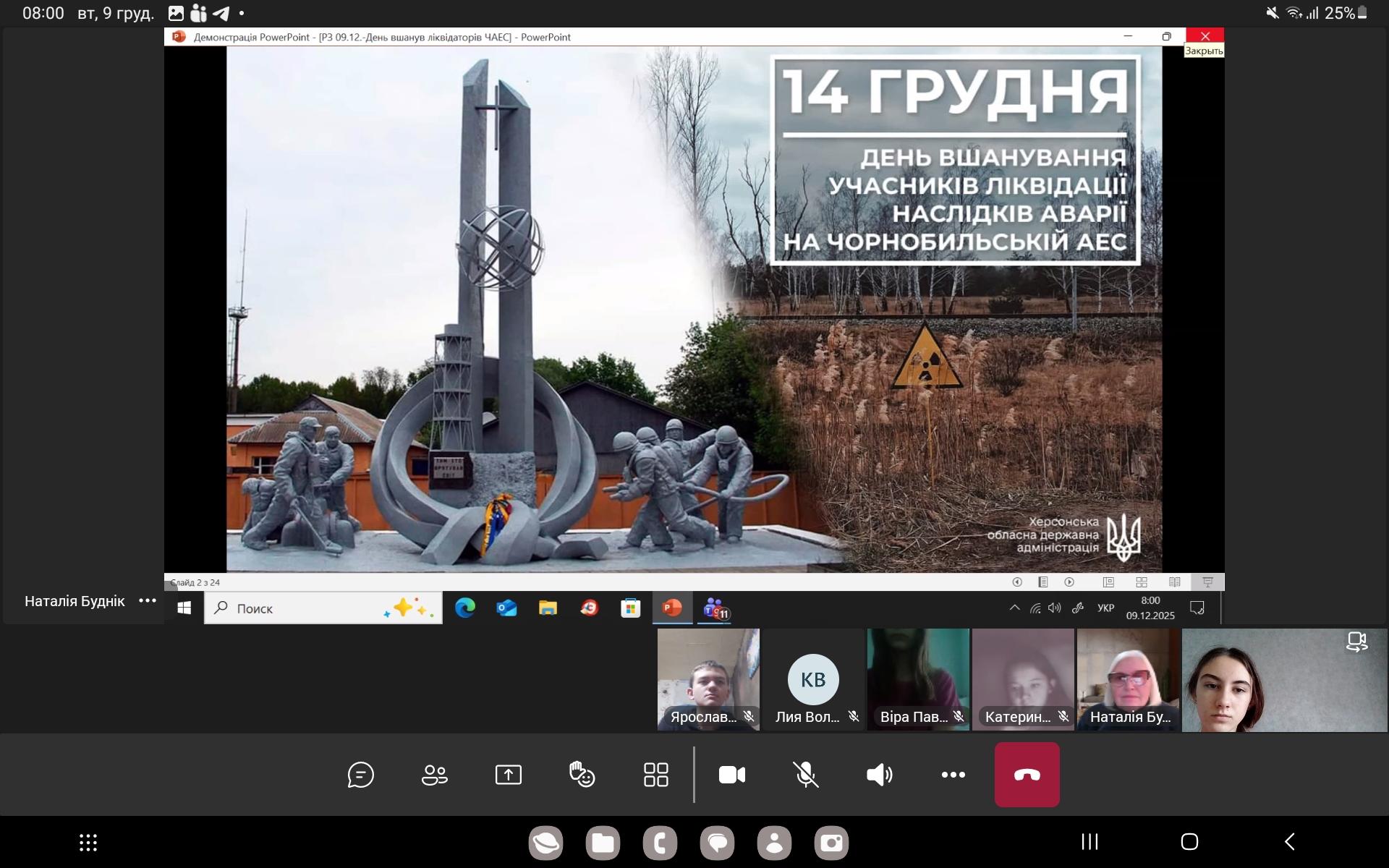
Task: Open the My Files folder app
Action: [603, 843]
